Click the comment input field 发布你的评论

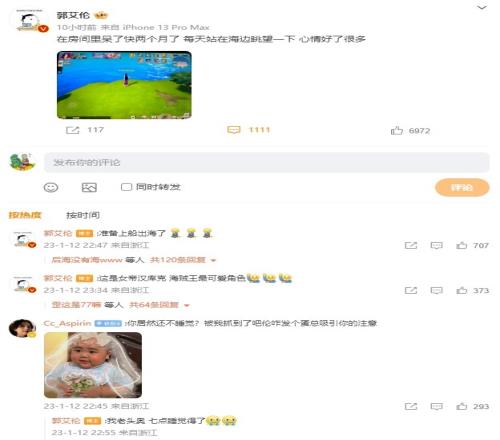point(267,162)
